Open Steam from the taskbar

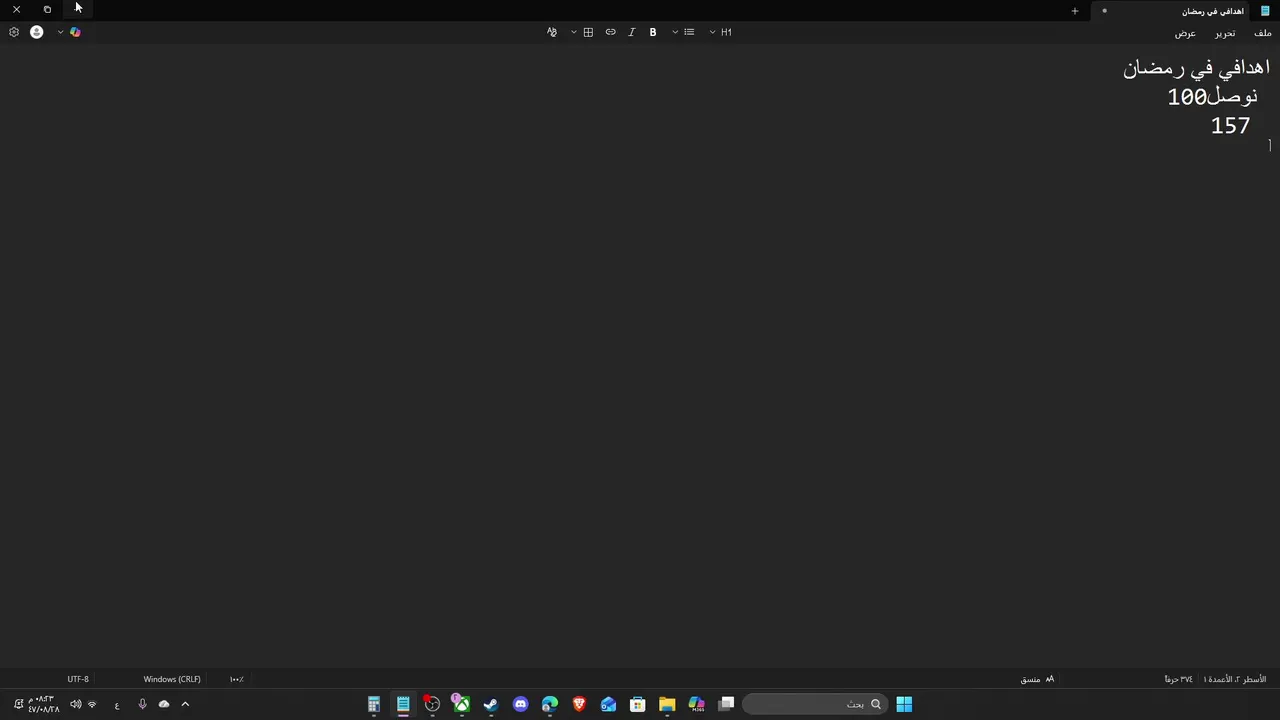pyautogui.click(x=491, y=704)
